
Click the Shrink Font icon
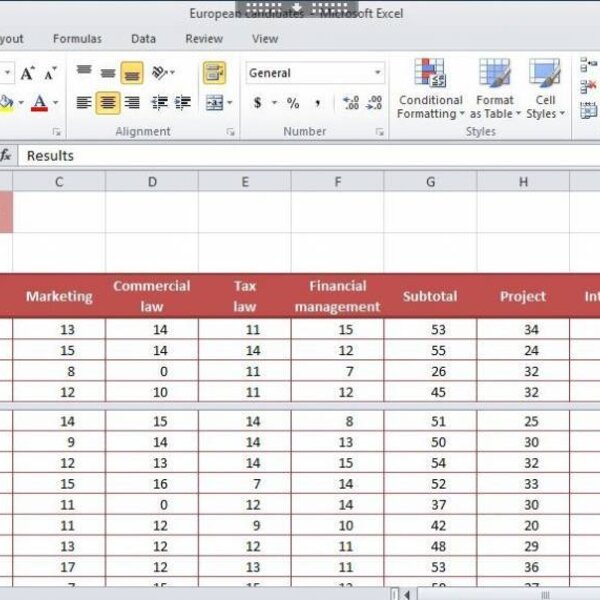click(x=50, y=73)
